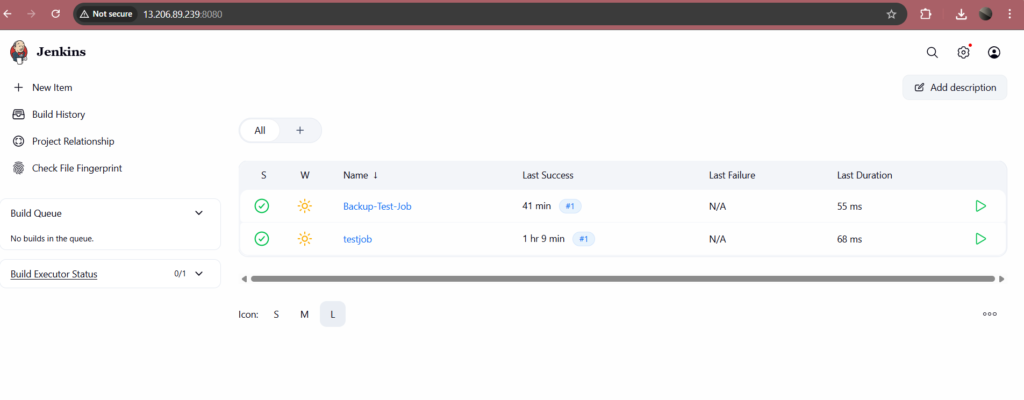
Task: Click Add description button
Action: (954, 87)
